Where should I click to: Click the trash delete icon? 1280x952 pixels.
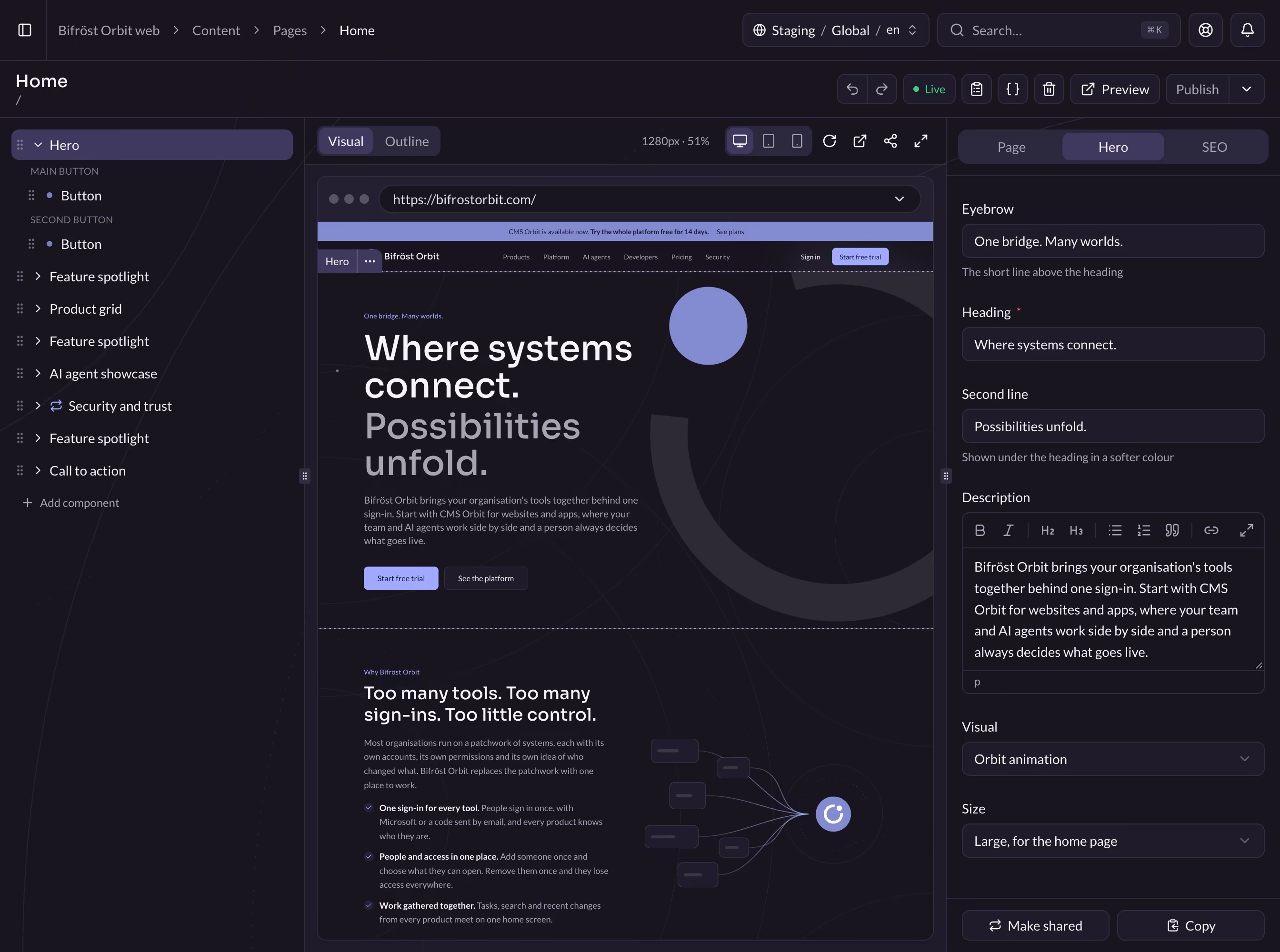click(x=1049, y=89)
